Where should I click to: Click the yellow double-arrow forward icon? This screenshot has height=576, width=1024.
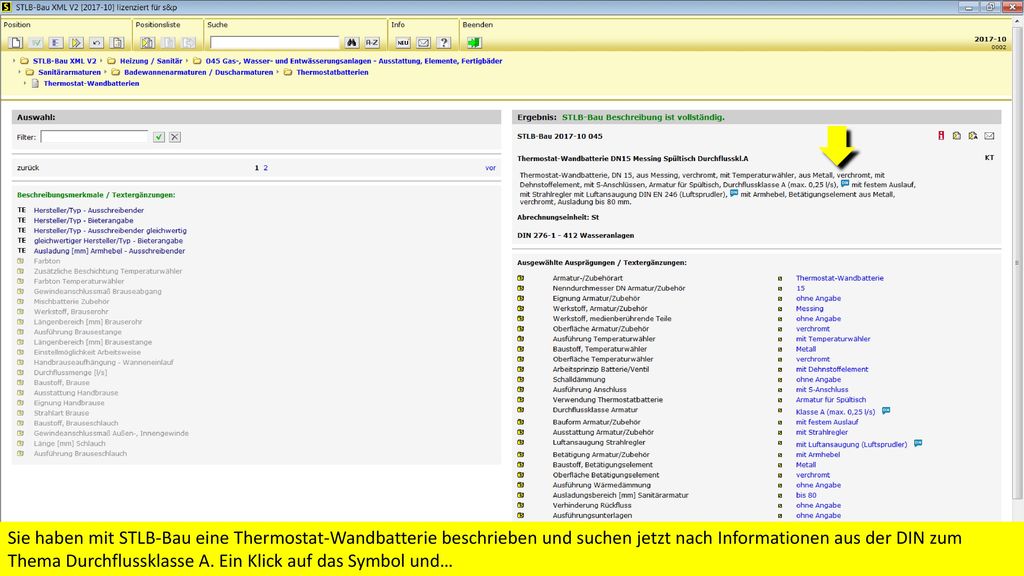pos(76,42)
